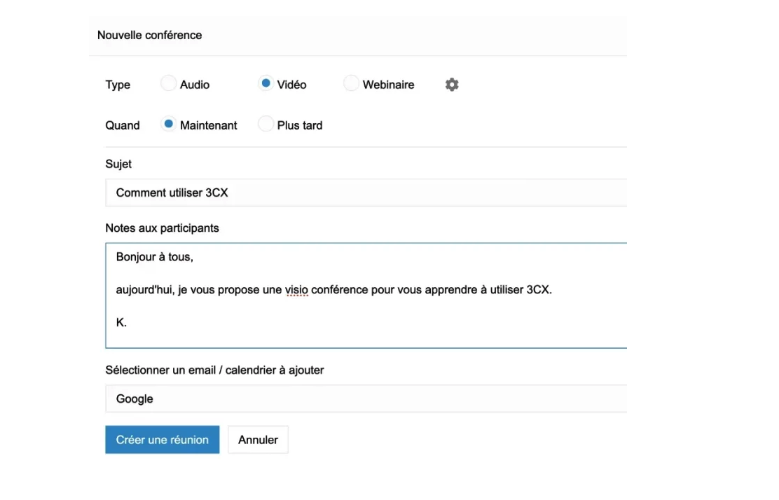
Task: Click the "K." signature line in notes
Action: 122,323
